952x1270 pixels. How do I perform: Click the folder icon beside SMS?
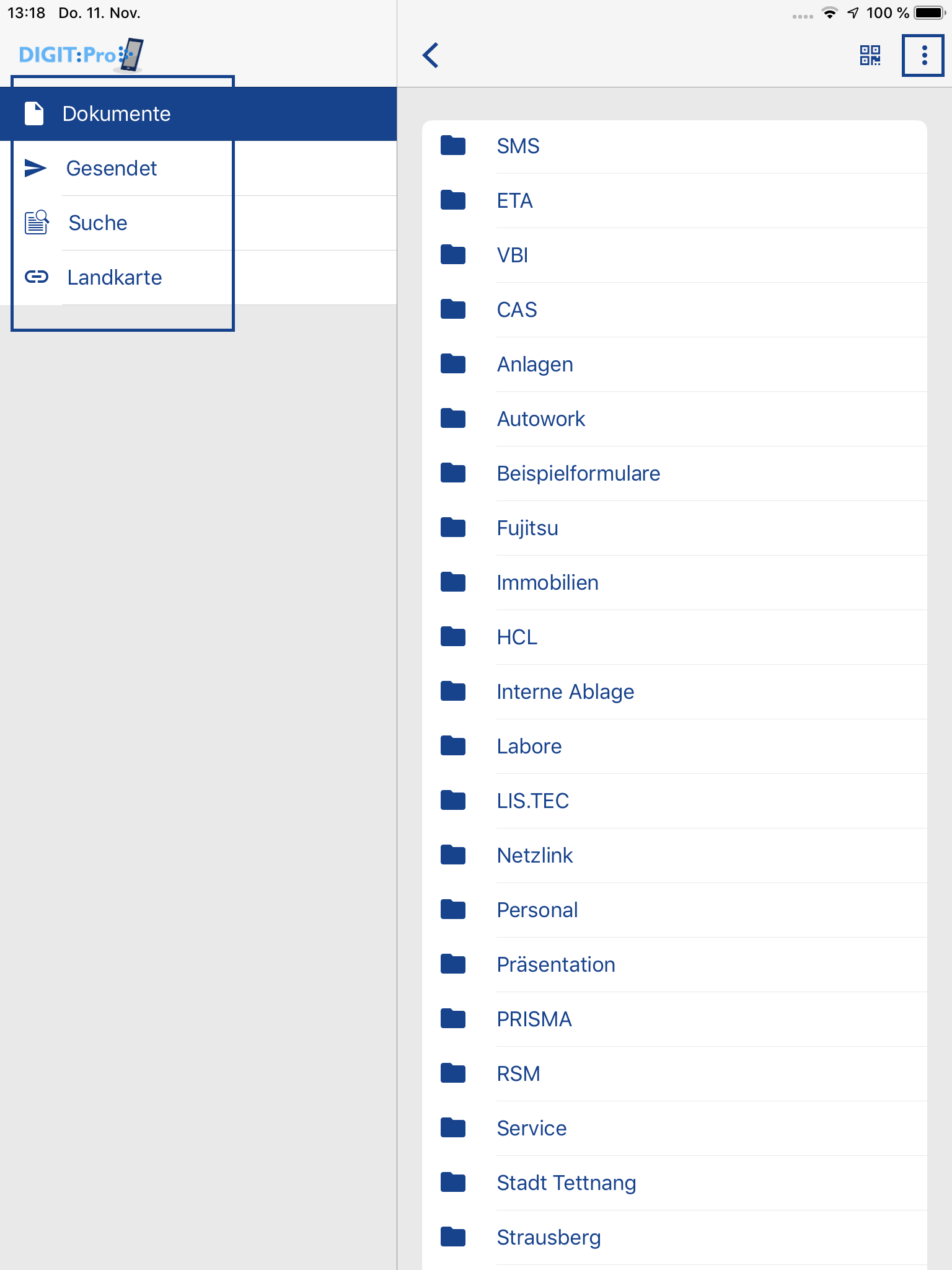(x=453, y=146)
